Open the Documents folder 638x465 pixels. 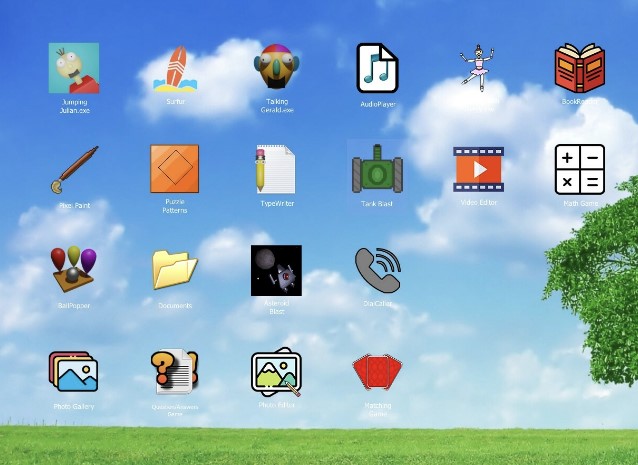click(175, 270)
